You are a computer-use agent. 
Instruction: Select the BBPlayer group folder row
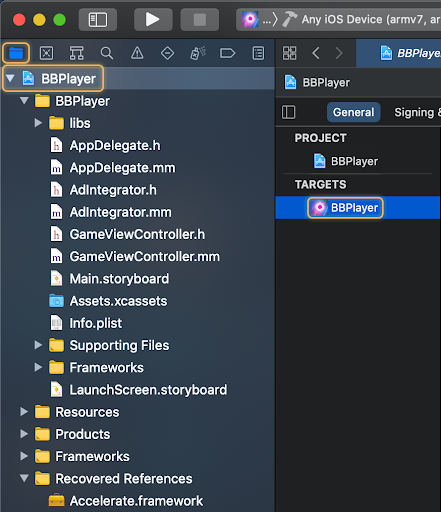[x=137, y=101]
